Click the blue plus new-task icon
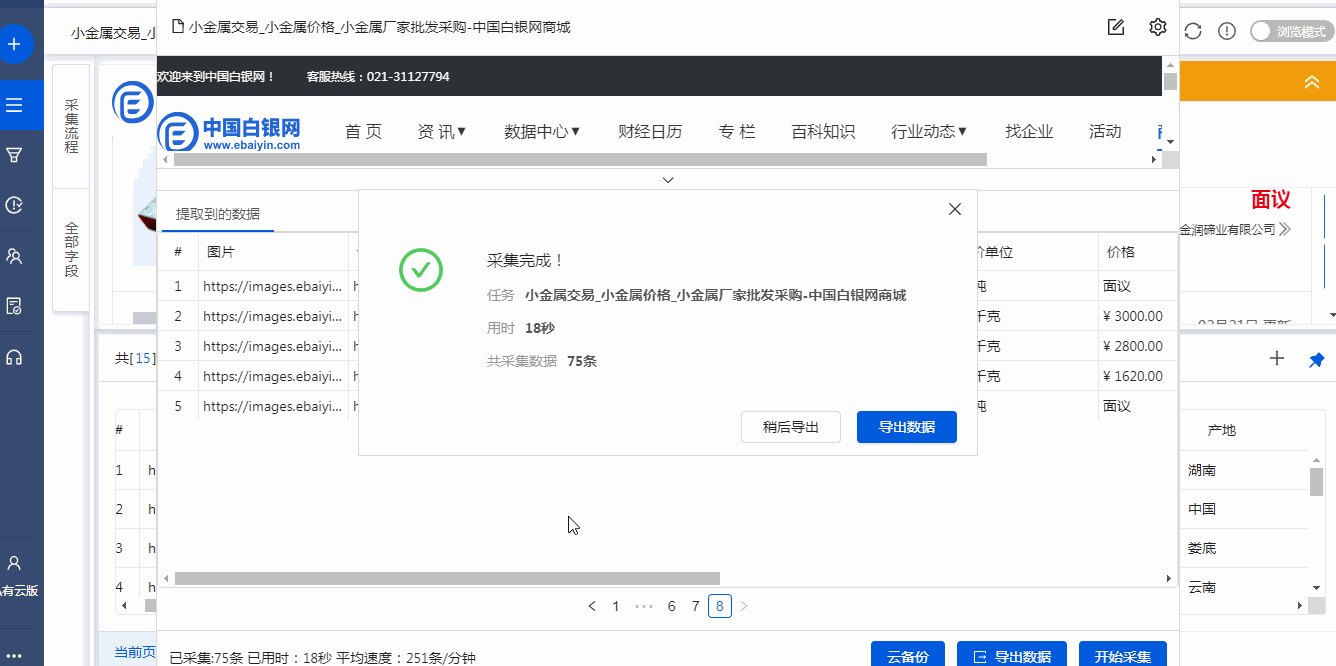Screen dimensions: 1336x666 (14, 44)
